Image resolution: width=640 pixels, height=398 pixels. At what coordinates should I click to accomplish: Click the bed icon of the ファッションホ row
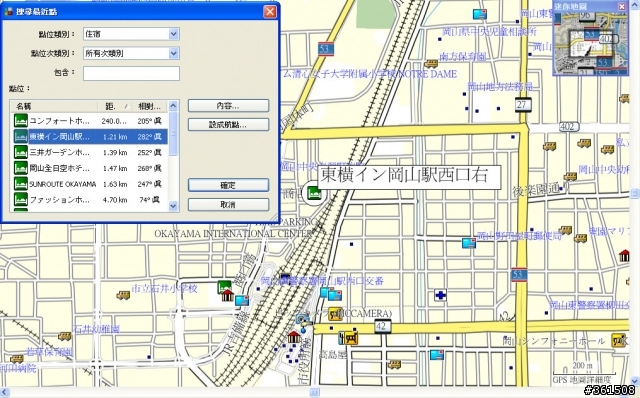point(21,199)
